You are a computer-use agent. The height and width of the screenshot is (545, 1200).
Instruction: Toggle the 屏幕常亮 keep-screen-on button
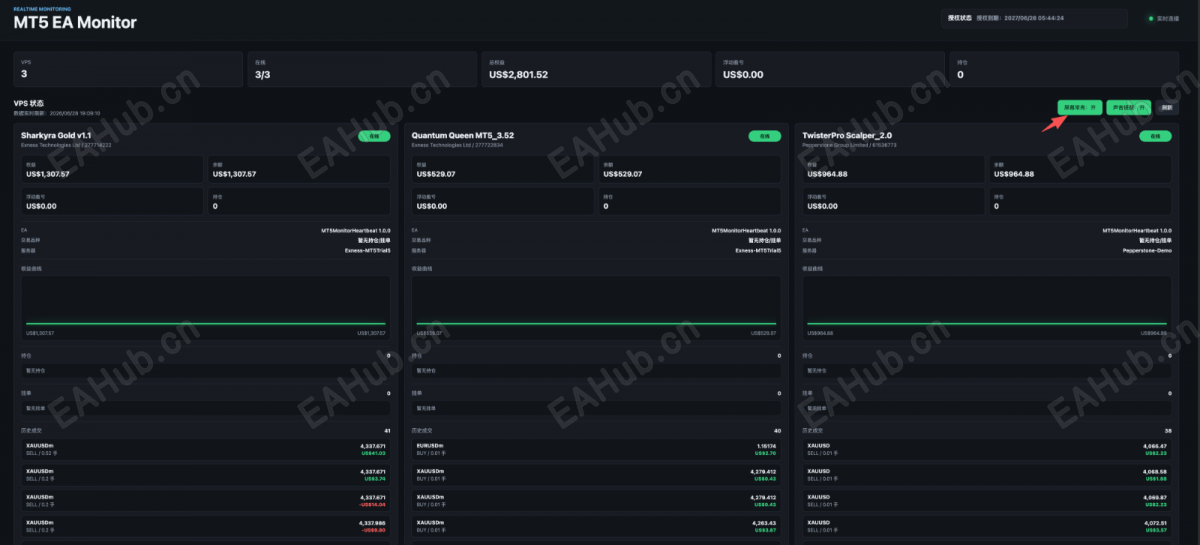[1080, 107]
